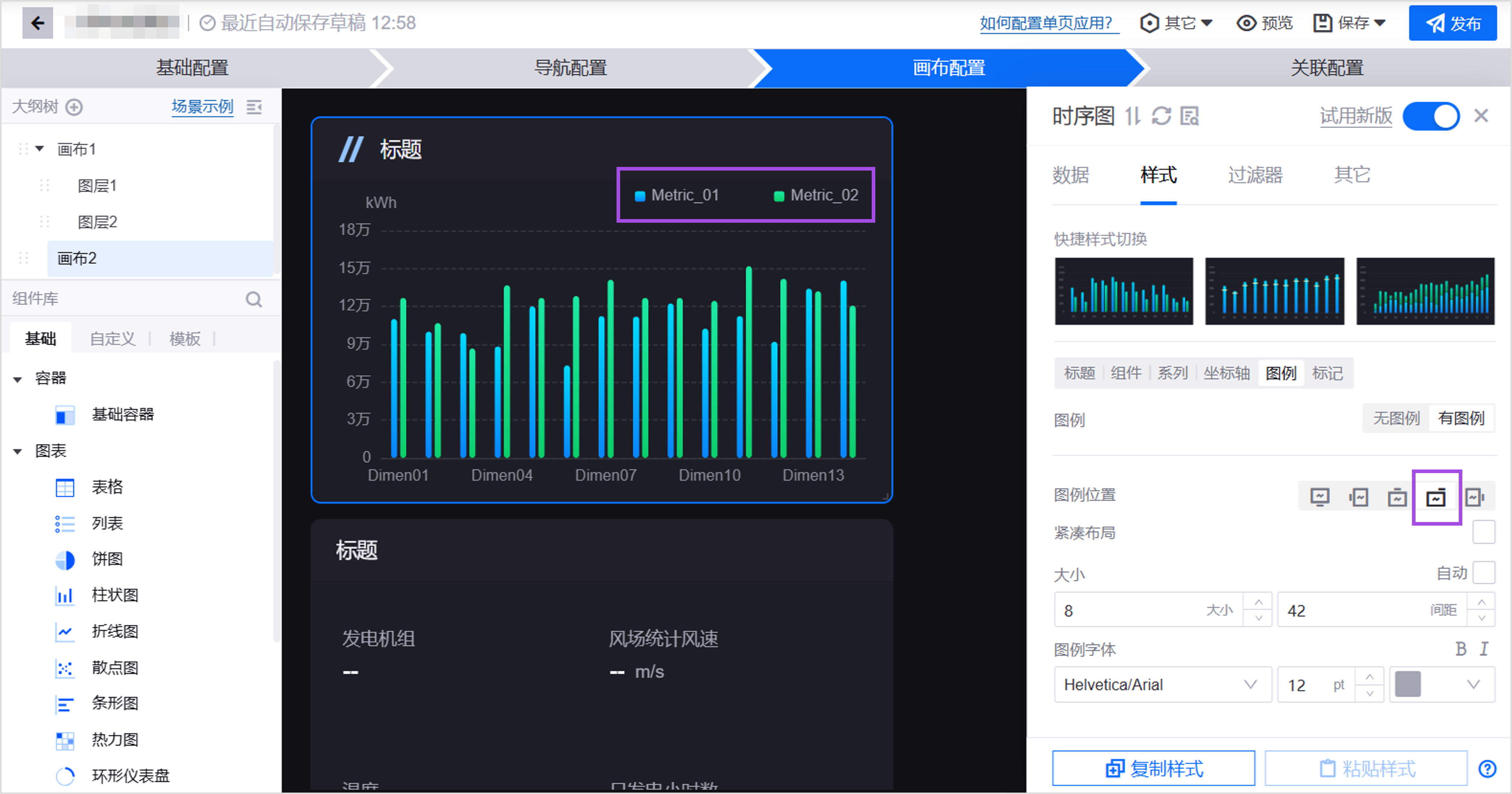Collapse the 画布1 tree node

click(x=39, y=149)
